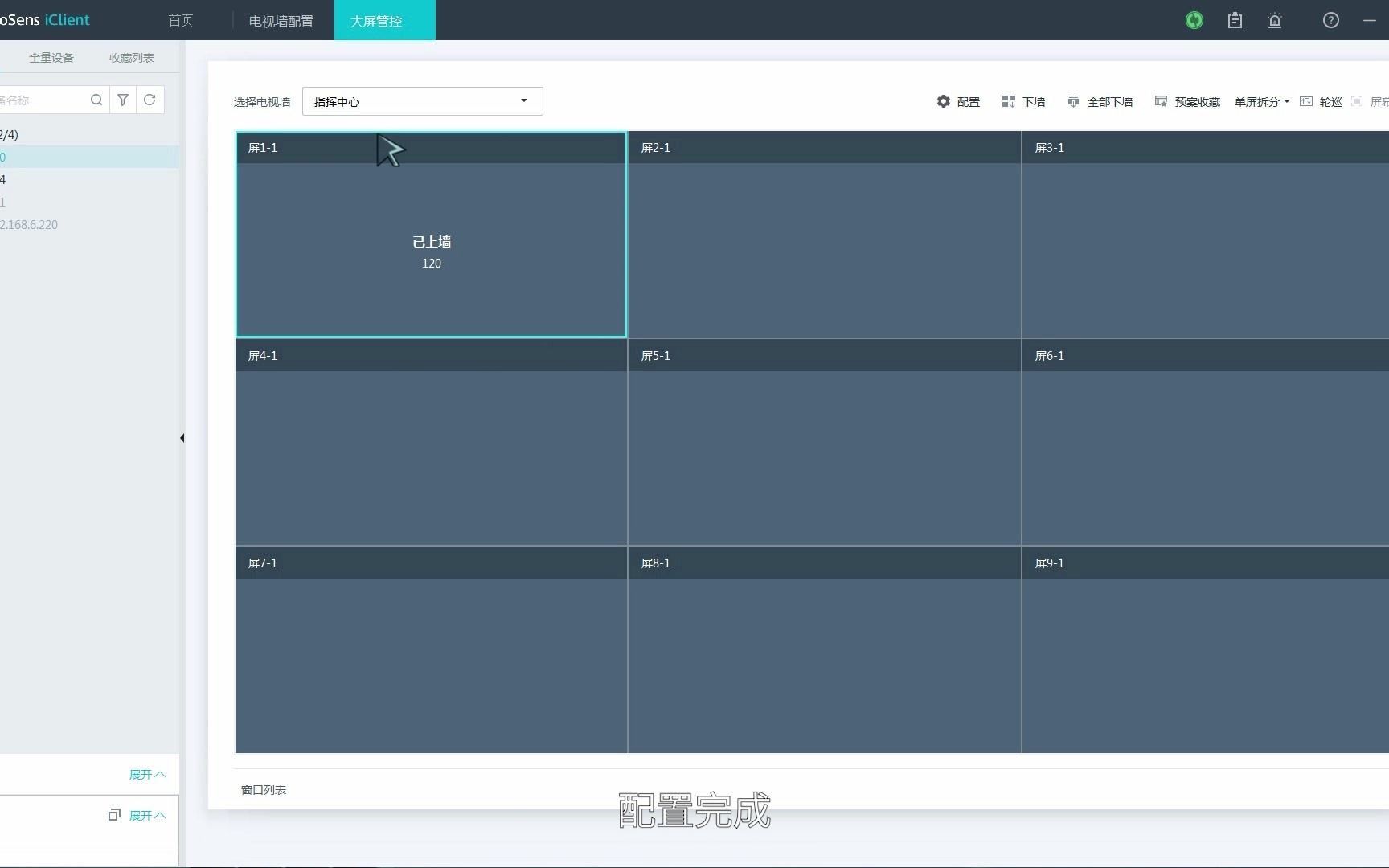Open the 全量设备 tab
This screenshot has width=1389, height=868.
click(51, 58)
